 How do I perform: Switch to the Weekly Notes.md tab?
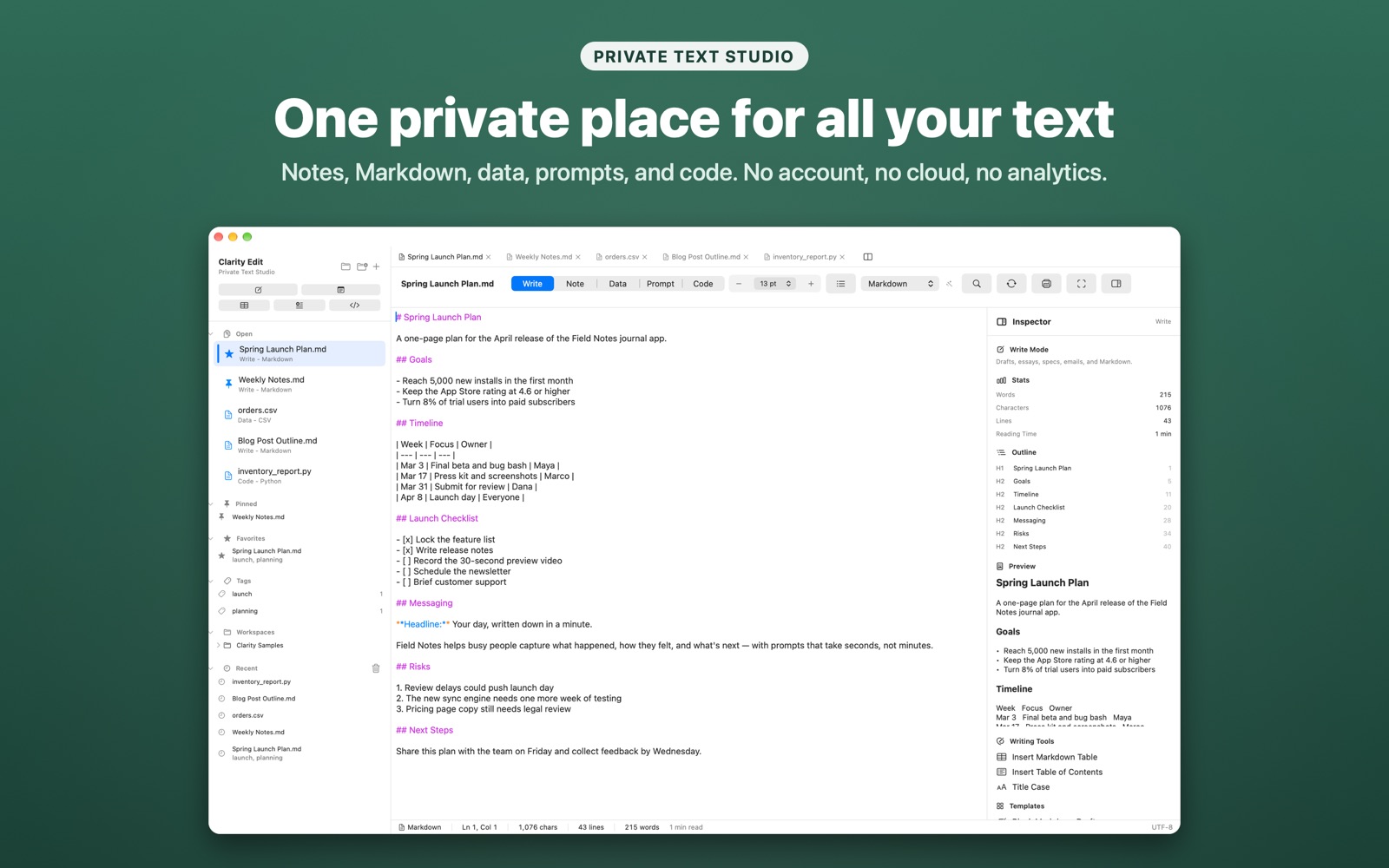tap(543, 257)
